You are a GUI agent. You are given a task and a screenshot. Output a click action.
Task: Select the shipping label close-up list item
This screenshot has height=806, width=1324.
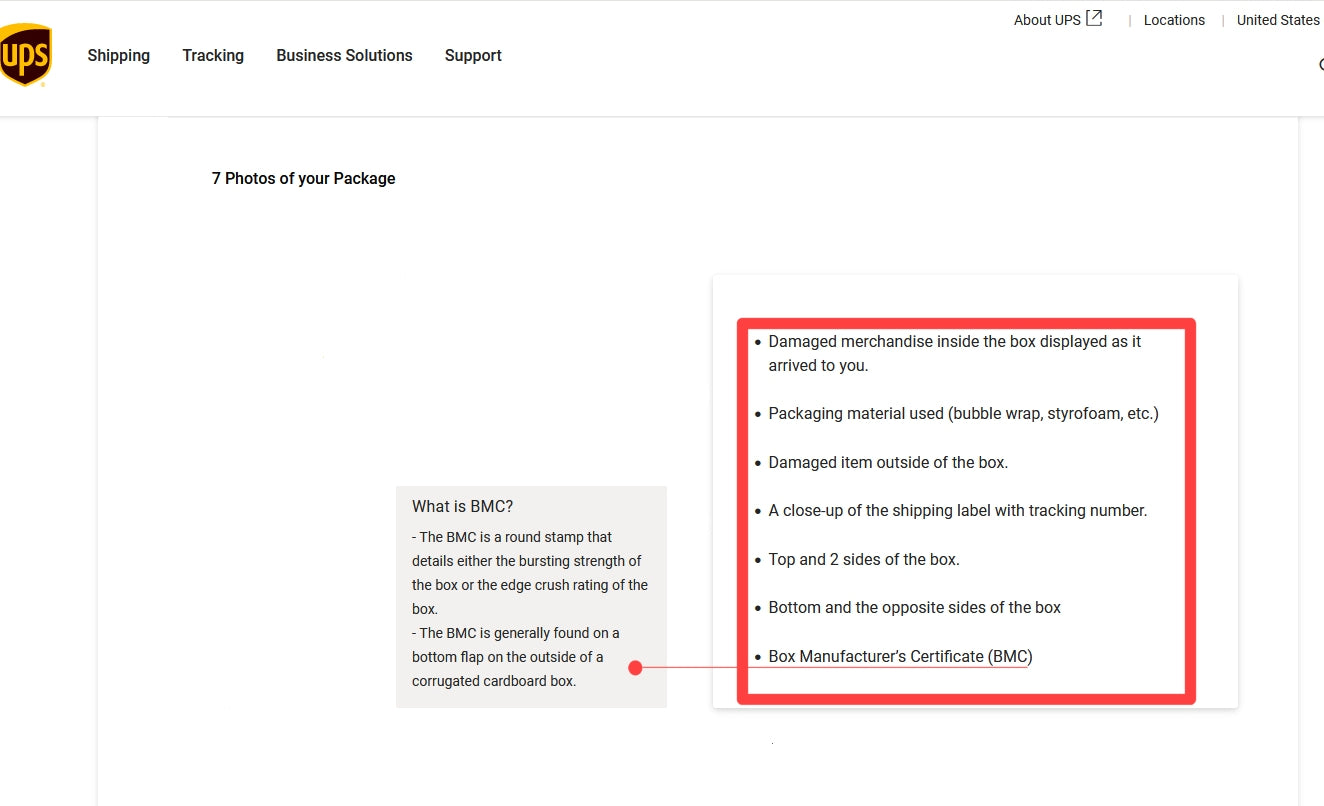[x=957, y=511]
